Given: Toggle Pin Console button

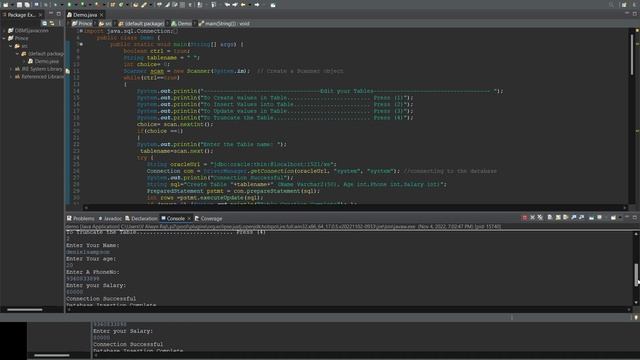Looking at the screenshot, I should coord(591,218).
